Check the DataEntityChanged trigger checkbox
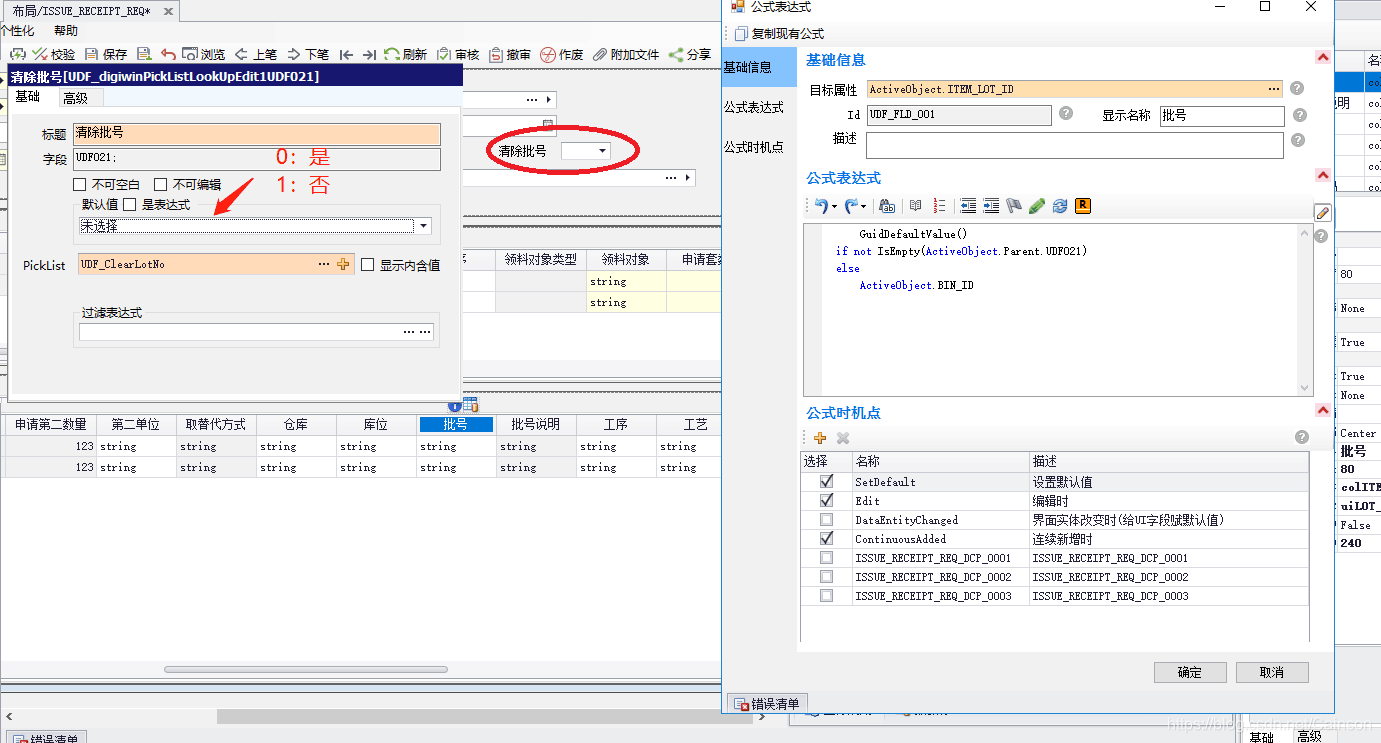Image resolution: width=1381 pixels, height=743 pixels. (826, 520)
